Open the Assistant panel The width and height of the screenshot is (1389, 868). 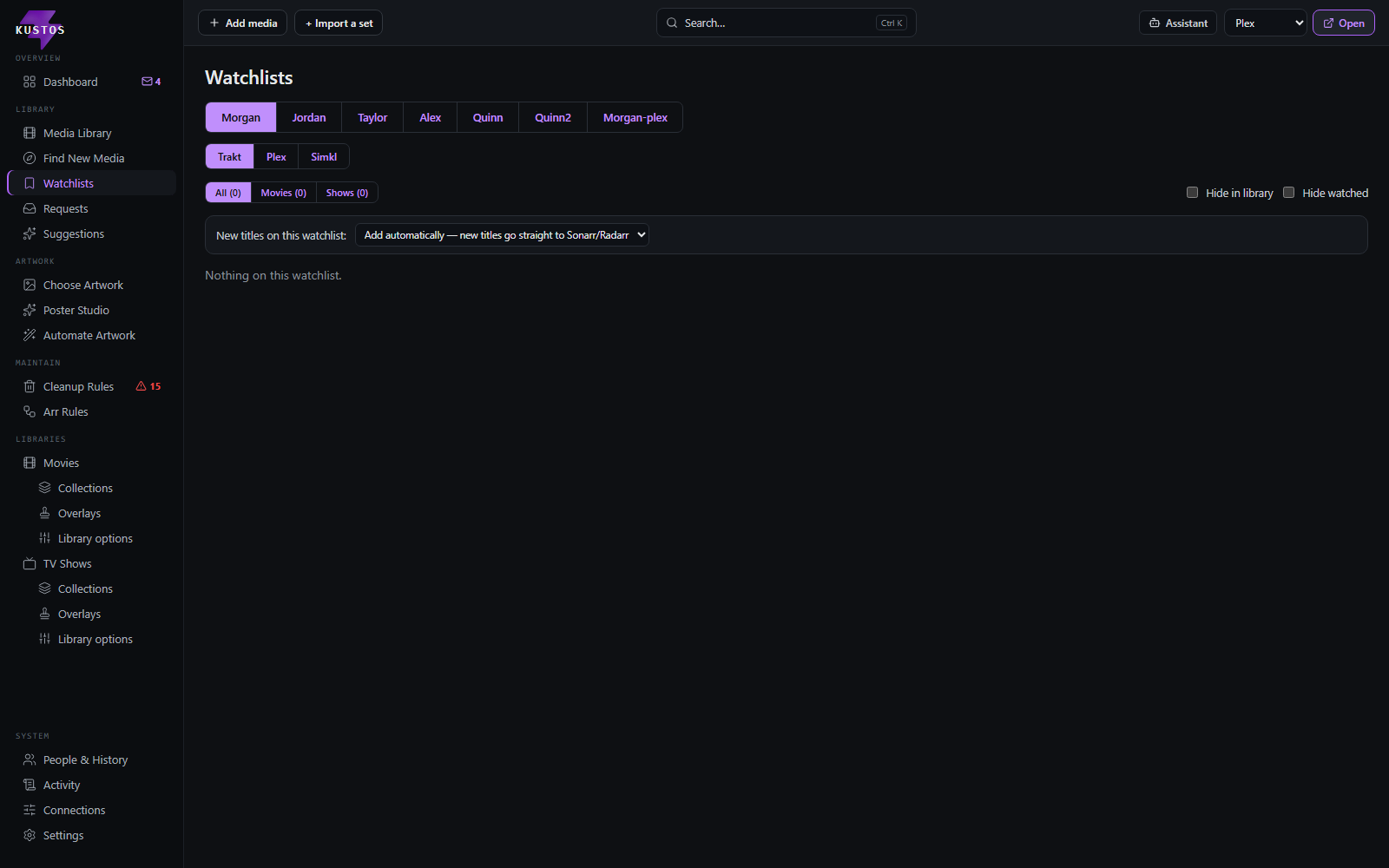pos(1178,23)
